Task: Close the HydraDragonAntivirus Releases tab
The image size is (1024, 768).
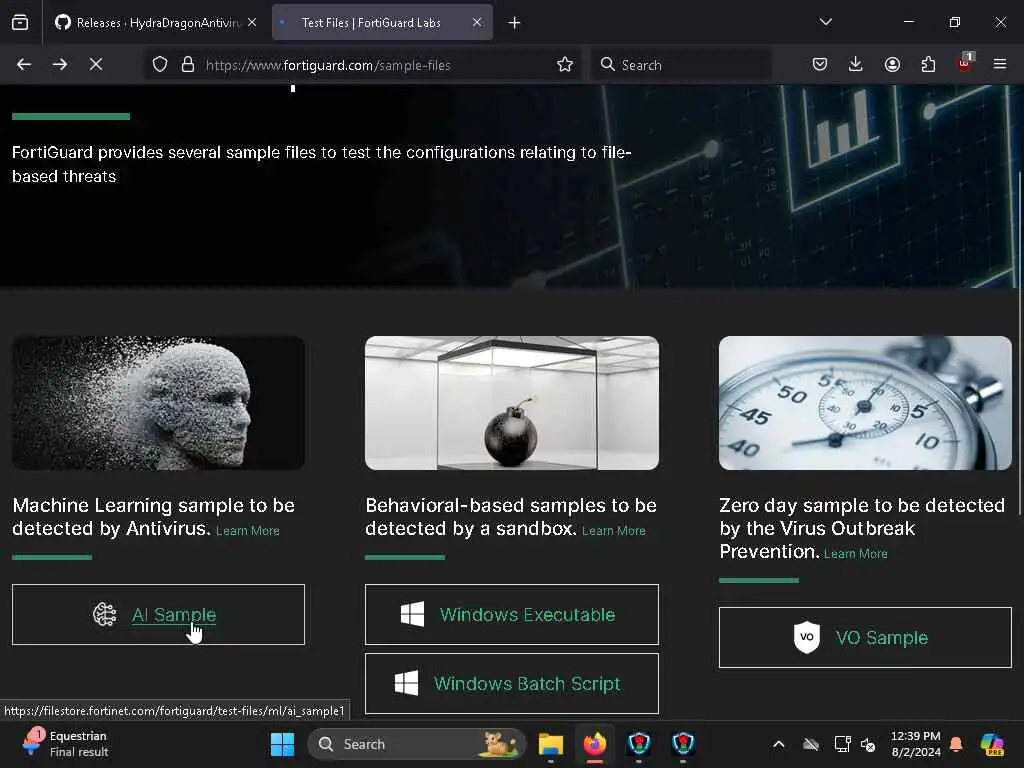Action: tap(252, 22)
